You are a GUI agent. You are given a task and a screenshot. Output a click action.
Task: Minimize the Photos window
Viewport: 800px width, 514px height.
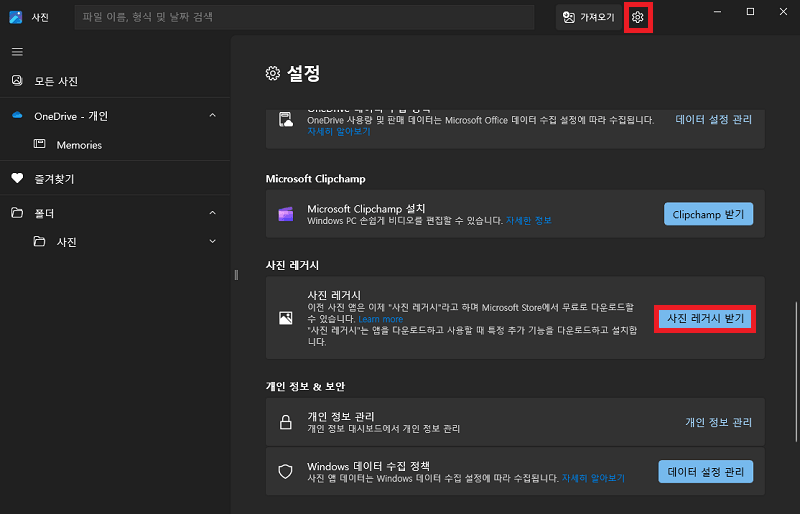pos(717,11)
